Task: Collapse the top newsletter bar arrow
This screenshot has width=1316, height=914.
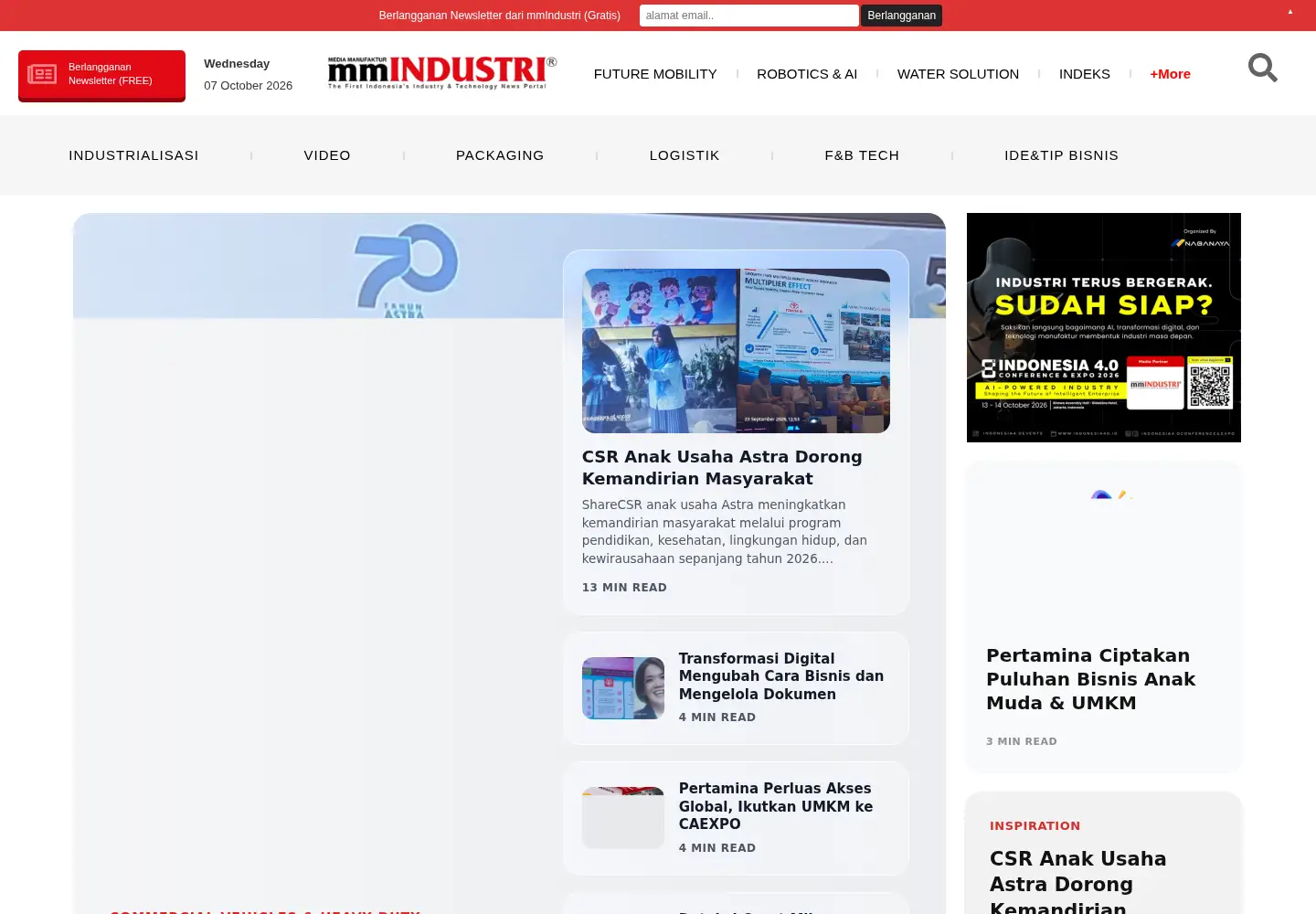Action: tap(1290, 12)
